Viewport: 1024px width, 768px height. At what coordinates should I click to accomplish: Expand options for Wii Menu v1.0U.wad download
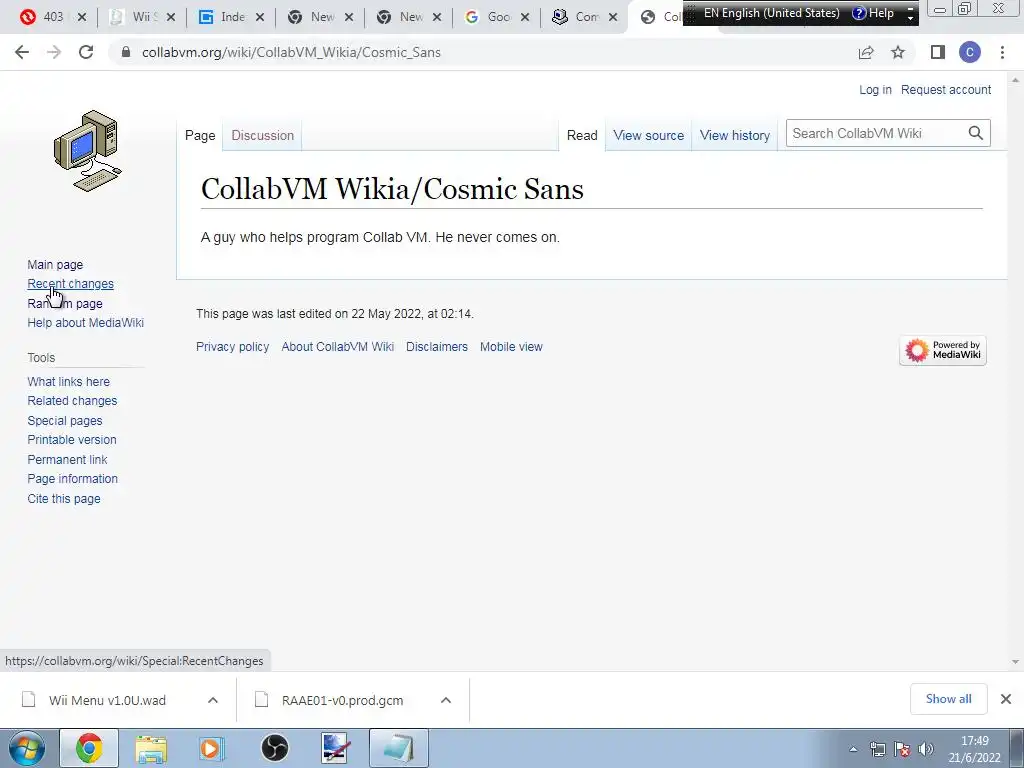(213, 700)
